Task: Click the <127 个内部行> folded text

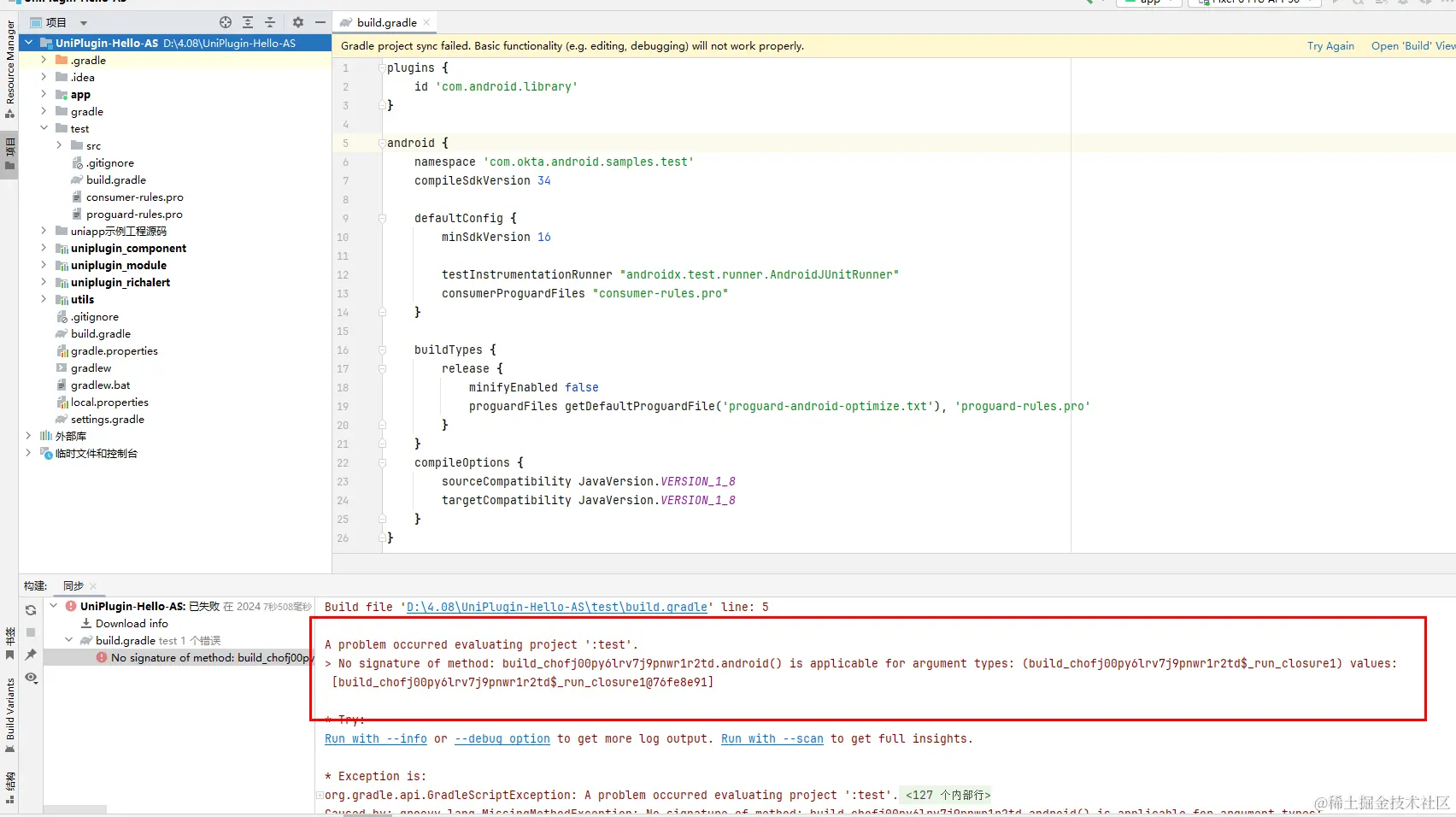Action: [948, 795]
